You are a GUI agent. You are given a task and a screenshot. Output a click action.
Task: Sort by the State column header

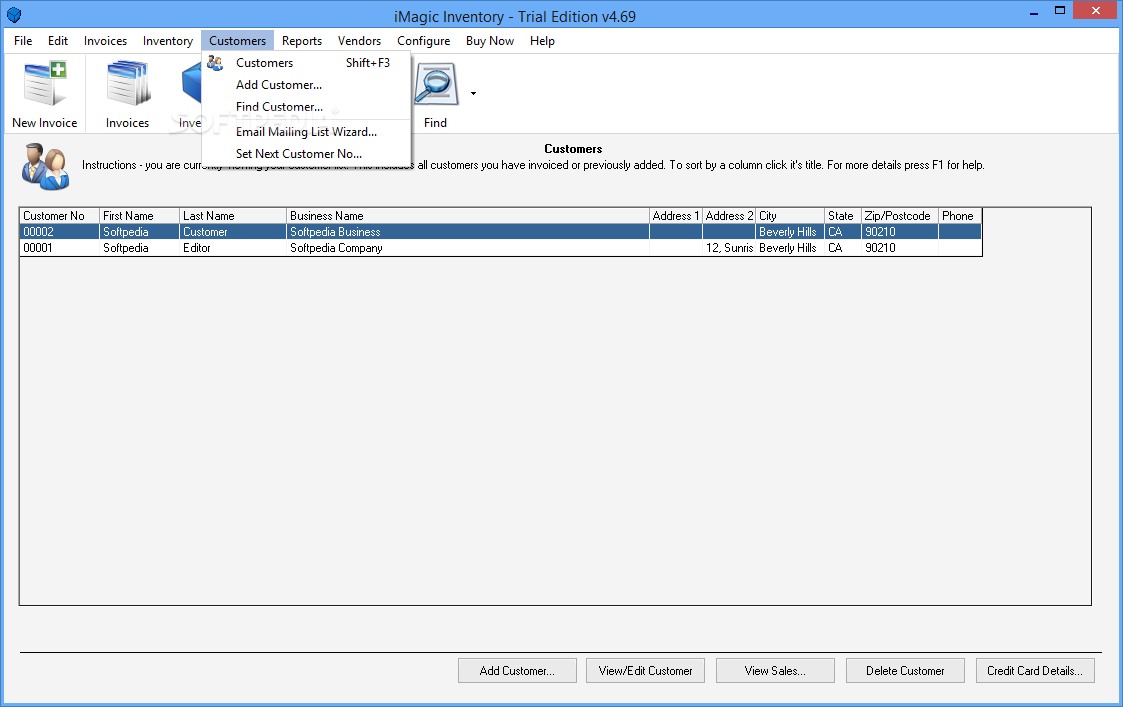point(843,216)
